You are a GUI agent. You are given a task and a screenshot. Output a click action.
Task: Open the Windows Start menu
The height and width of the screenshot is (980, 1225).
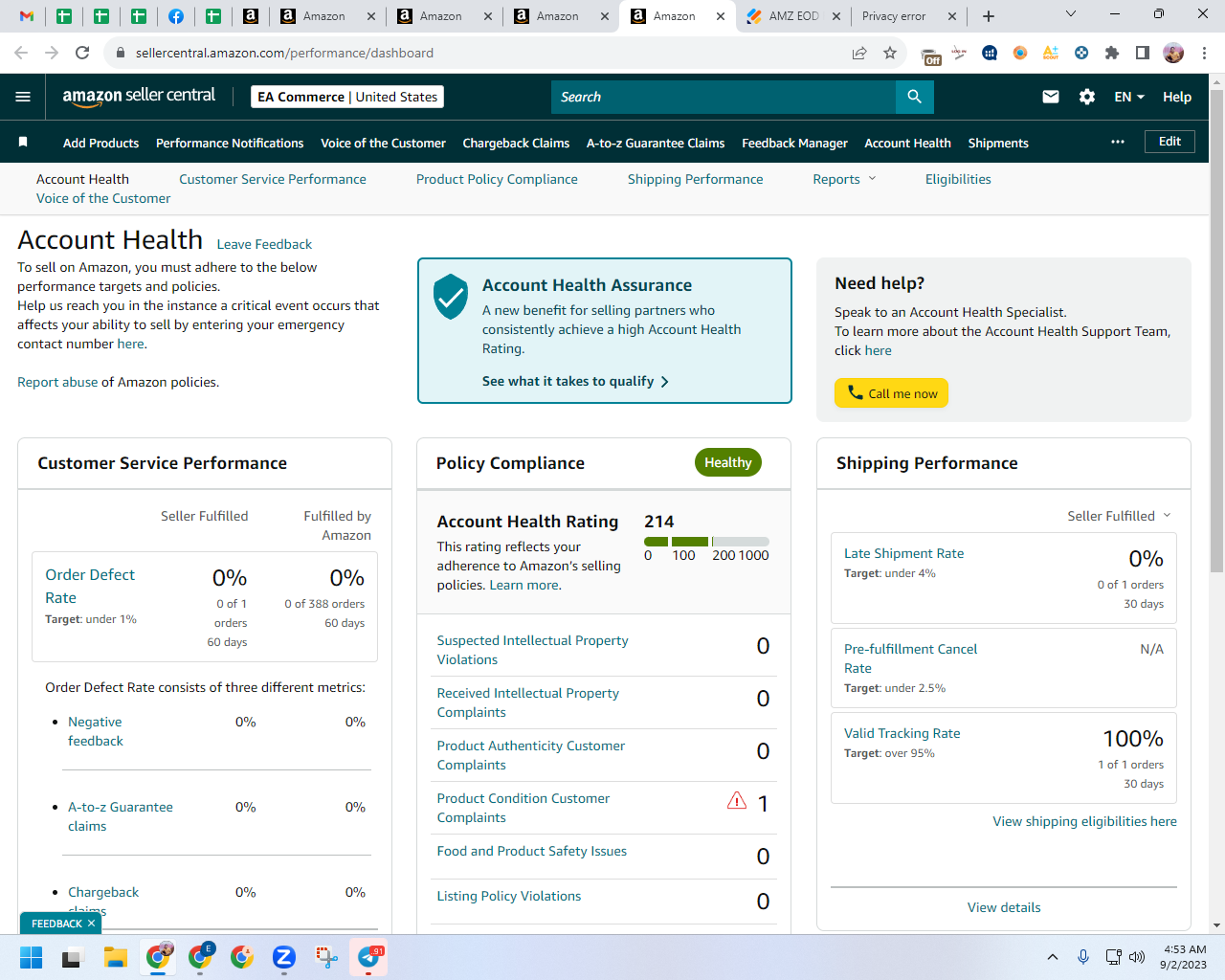click(32, 957)
